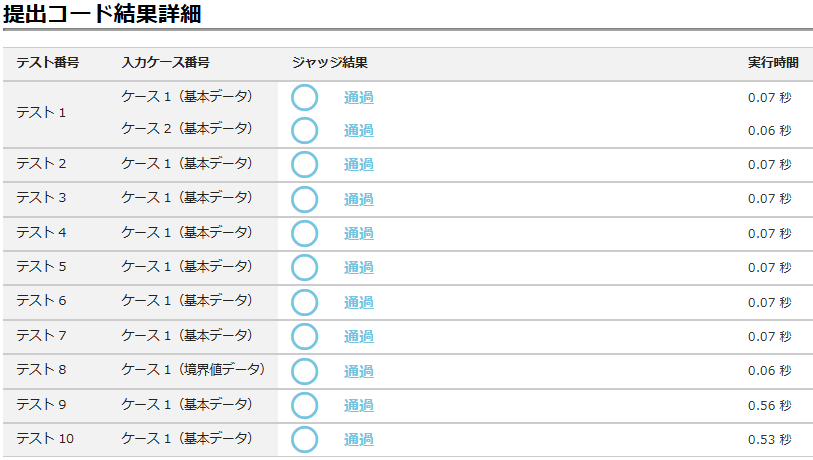Open the 通過 link for Test 7
This screenshot has height=460, width=813.
[x=358, y=336]
